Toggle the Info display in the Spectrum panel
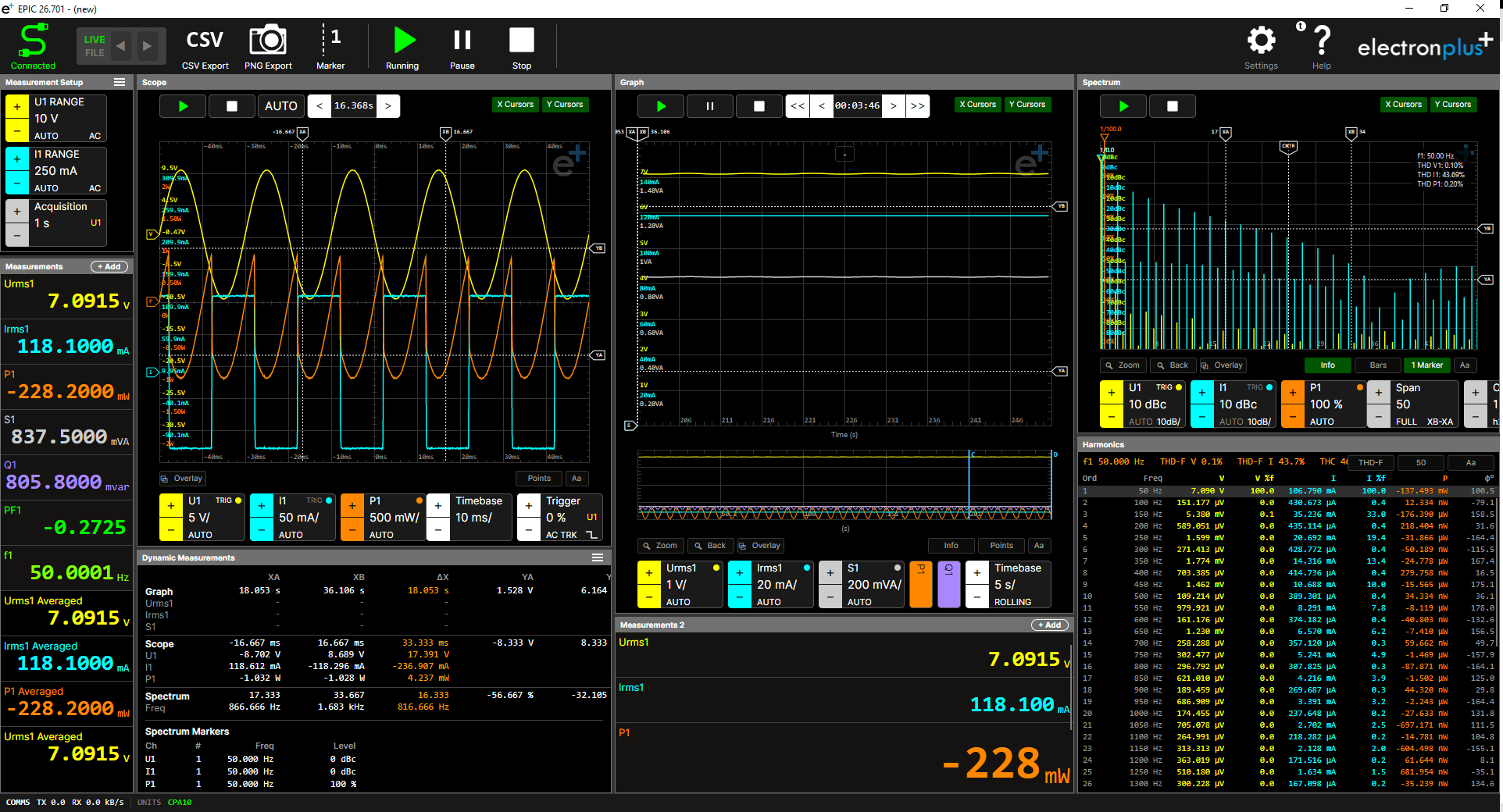Viewport: 1503px width, 812px height. [x=1328, y=365]
